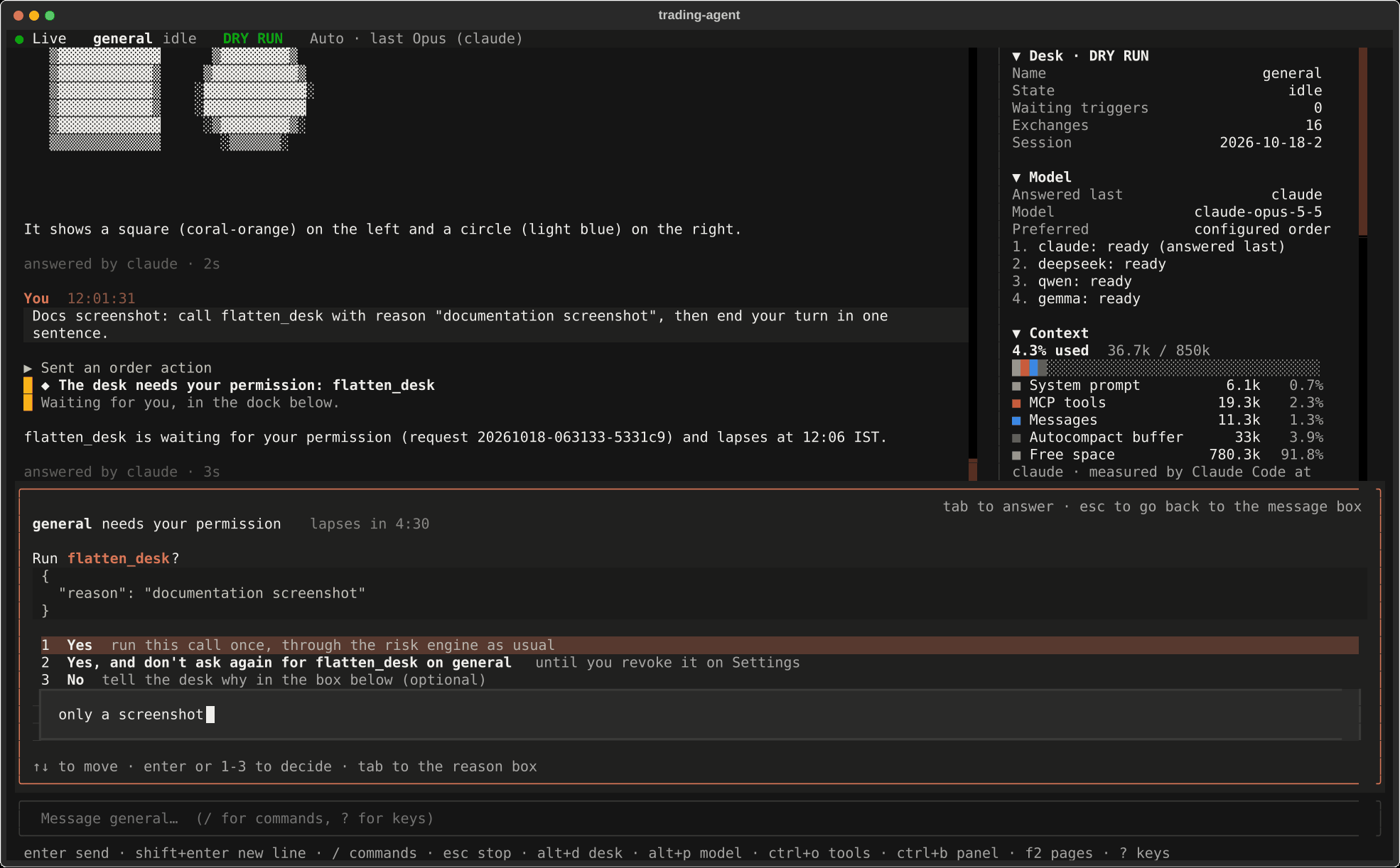Image resolution: width=1400 pixels, height=868 pixels.
Task: Click the 'ctrl+o tools' shortcut hint
Action: (819, 853)
